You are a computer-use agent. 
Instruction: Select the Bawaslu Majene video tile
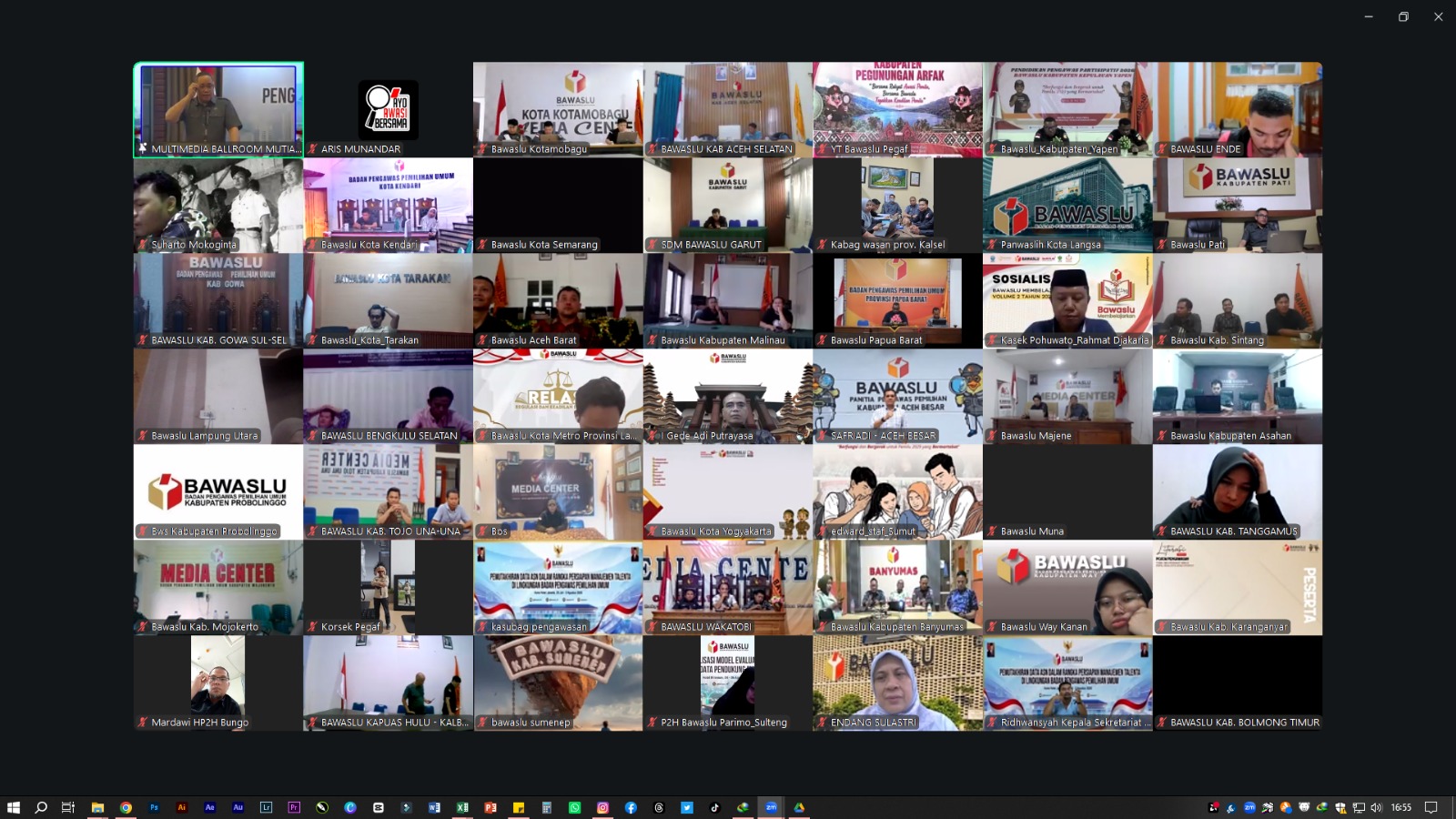(1067, 397)
